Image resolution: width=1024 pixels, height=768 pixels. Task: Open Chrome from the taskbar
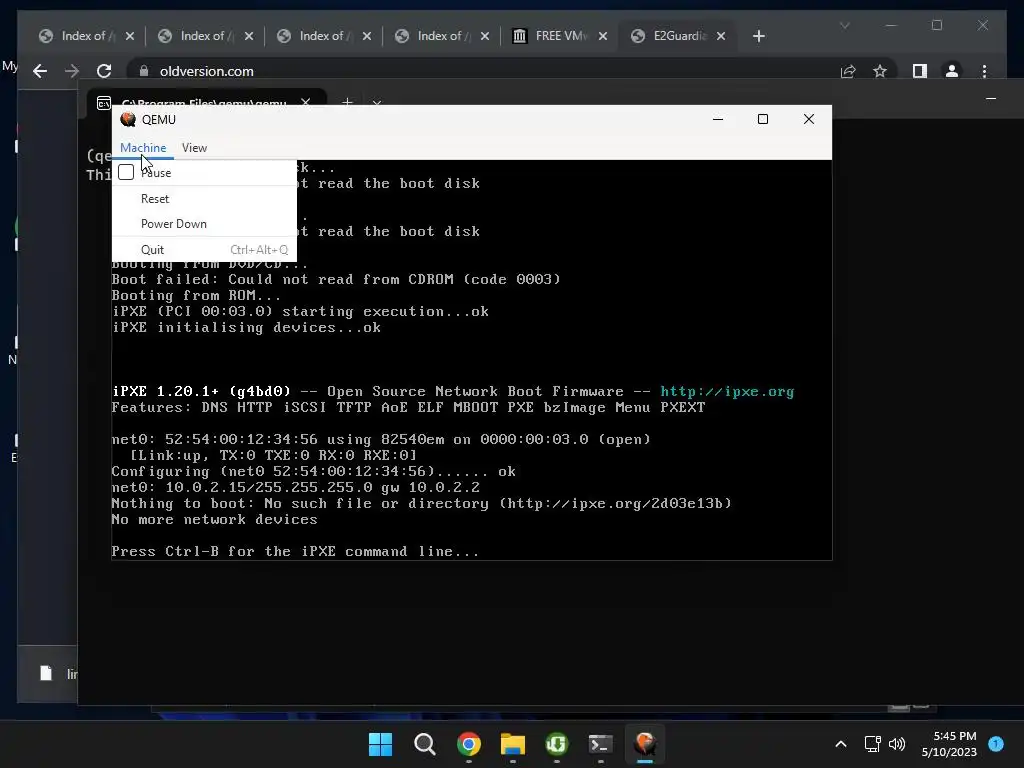pos(469,744)
